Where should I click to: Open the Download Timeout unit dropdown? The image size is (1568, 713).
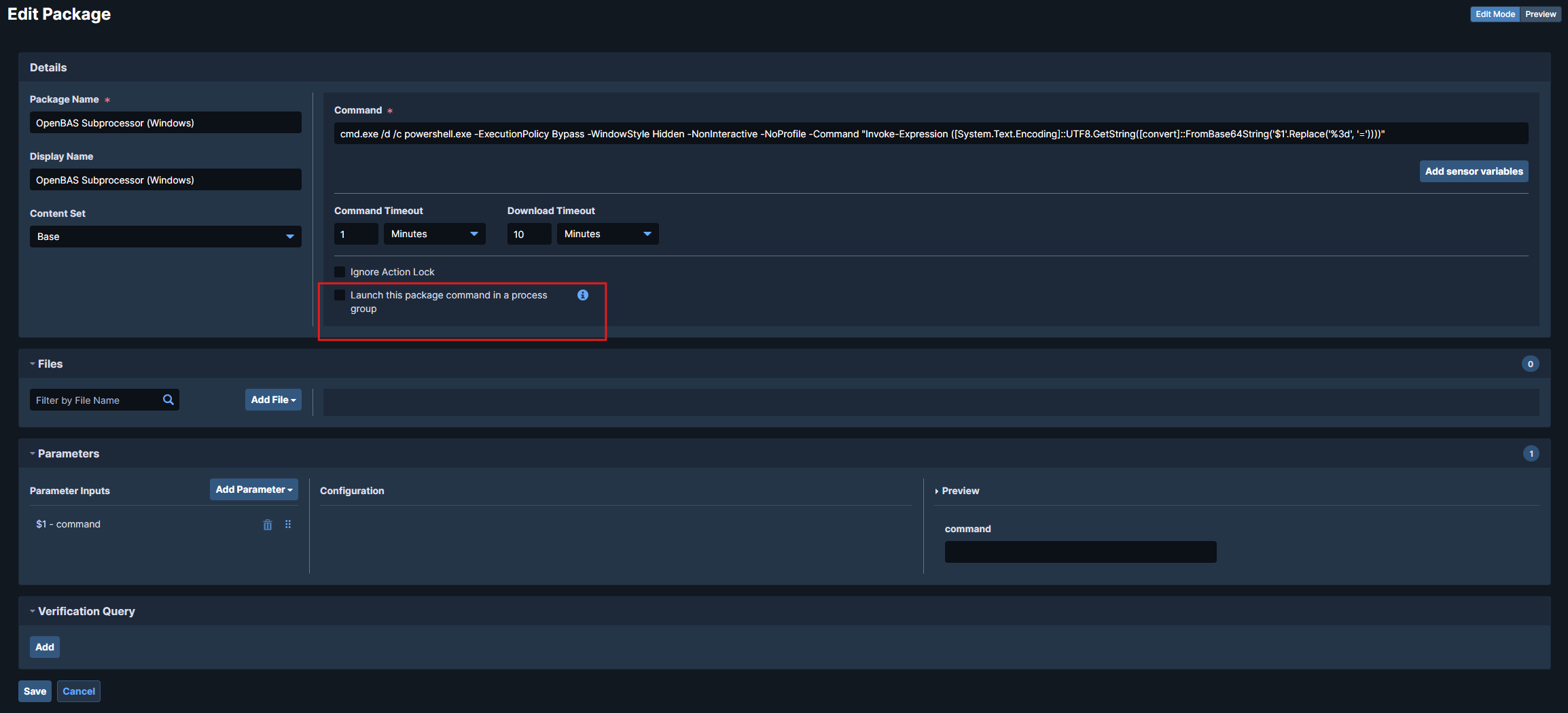point(607,234)
